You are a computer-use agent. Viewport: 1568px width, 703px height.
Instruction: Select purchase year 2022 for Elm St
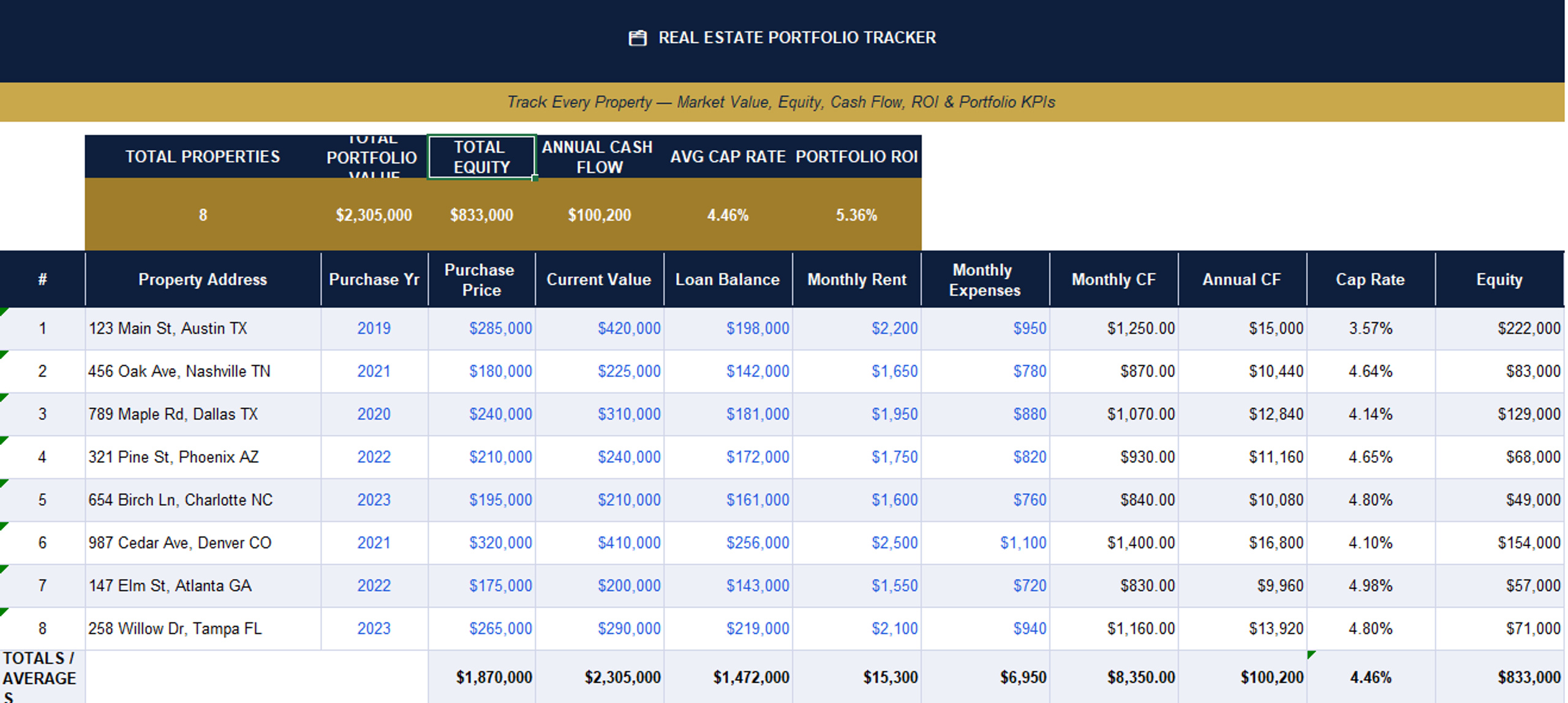[374, 586]
